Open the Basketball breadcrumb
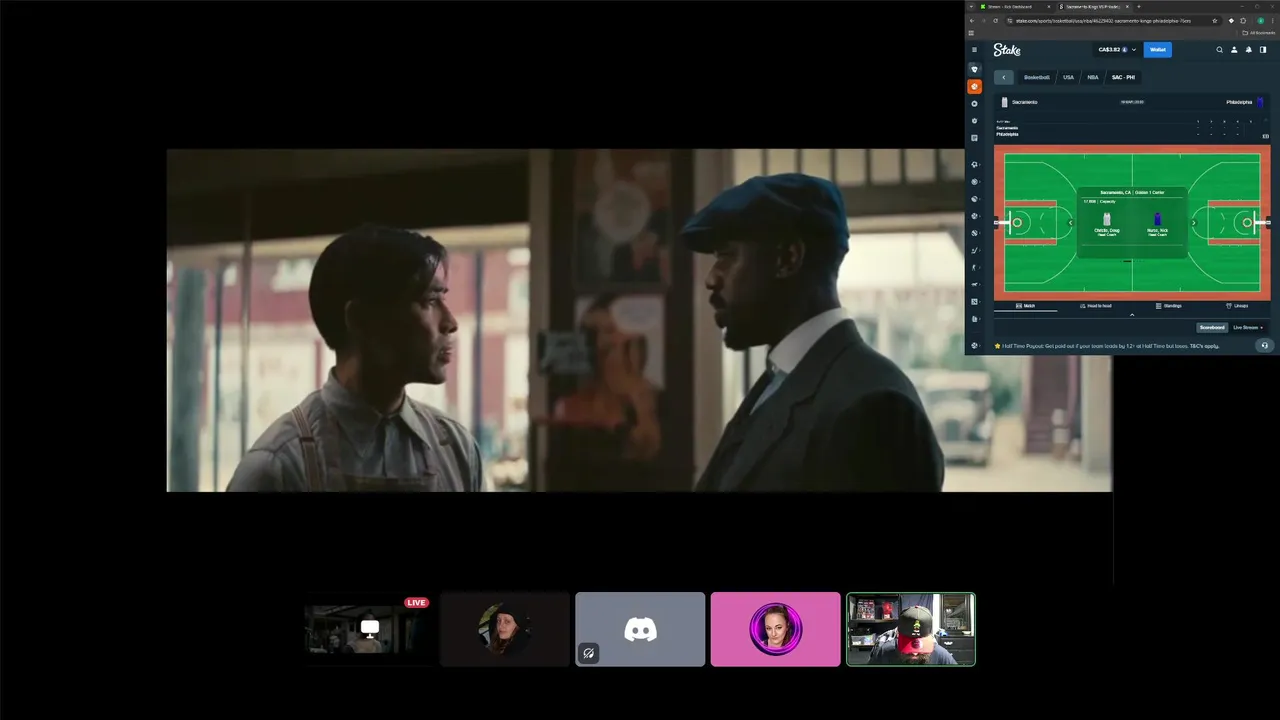The width and height of the screenshot is (1280, 720). tap(1037, 77)
